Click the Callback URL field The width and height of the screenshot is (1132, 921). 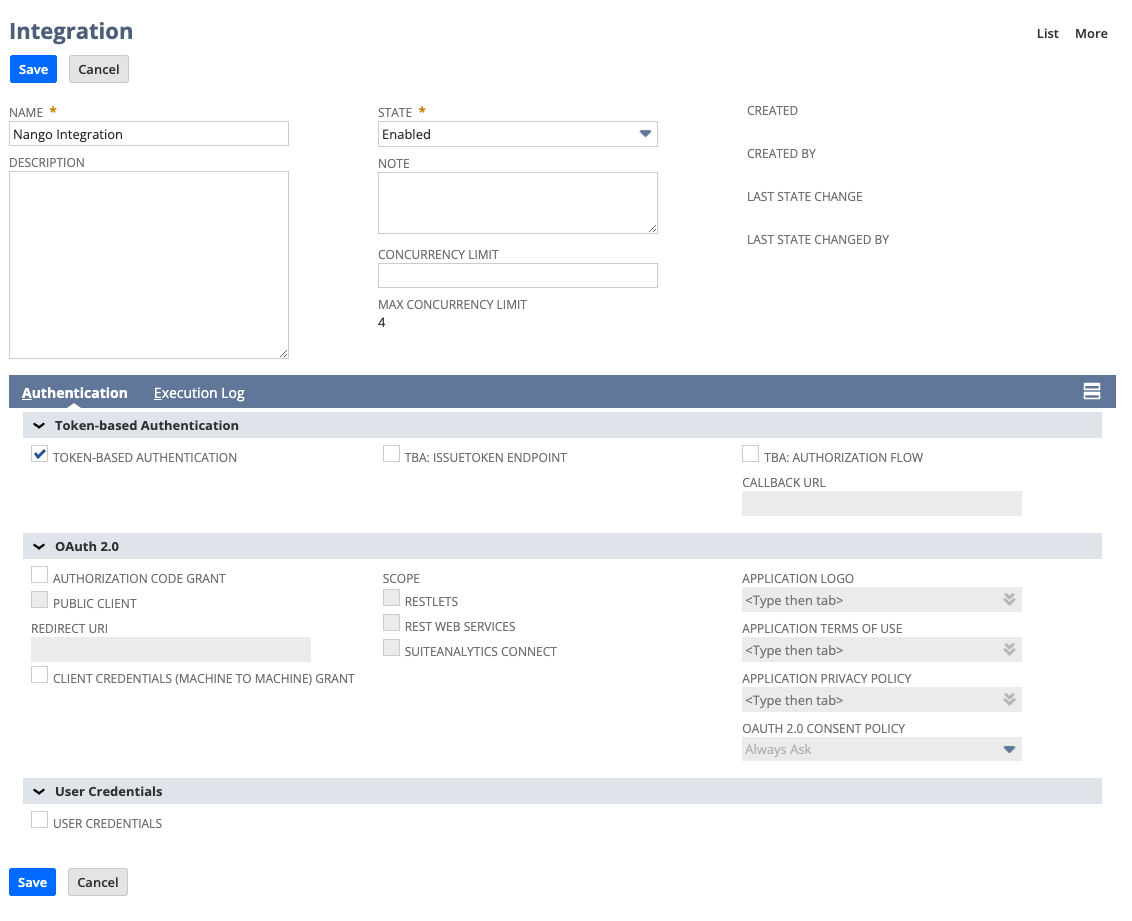881,503
